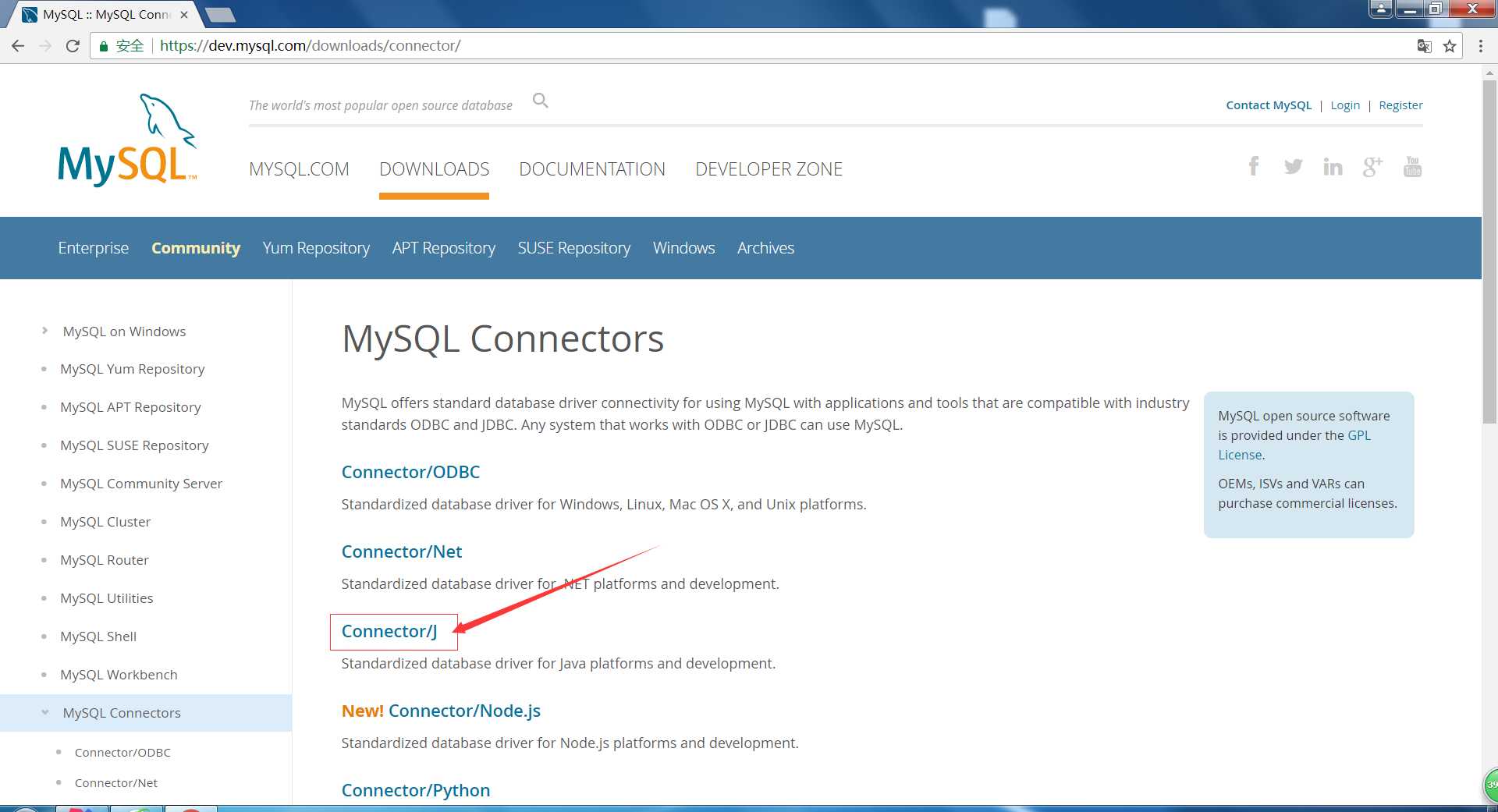Open Connector/J heading link

click(x=389, y=631)
